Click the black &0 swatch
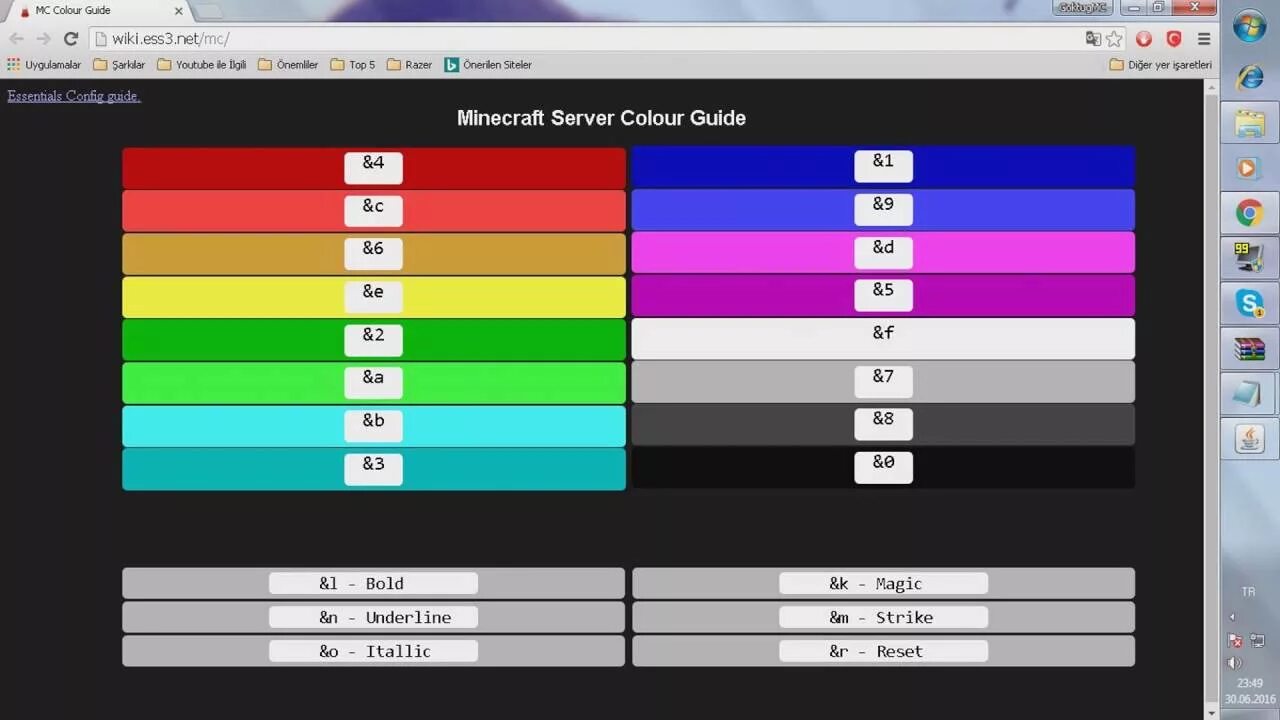Image resolution: width=1280 pixels, height=720 pixels. click(x=883, y=467)
